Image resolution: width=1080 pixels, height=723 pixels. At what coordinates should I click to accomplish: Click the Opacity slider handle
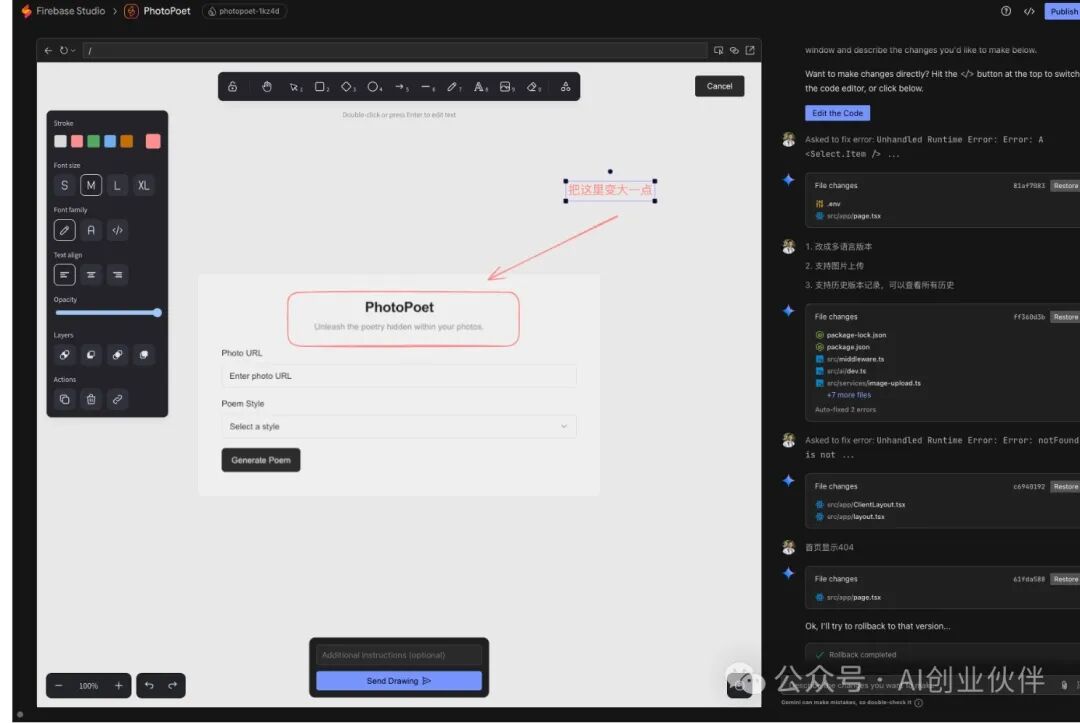(x=158, y=313)
